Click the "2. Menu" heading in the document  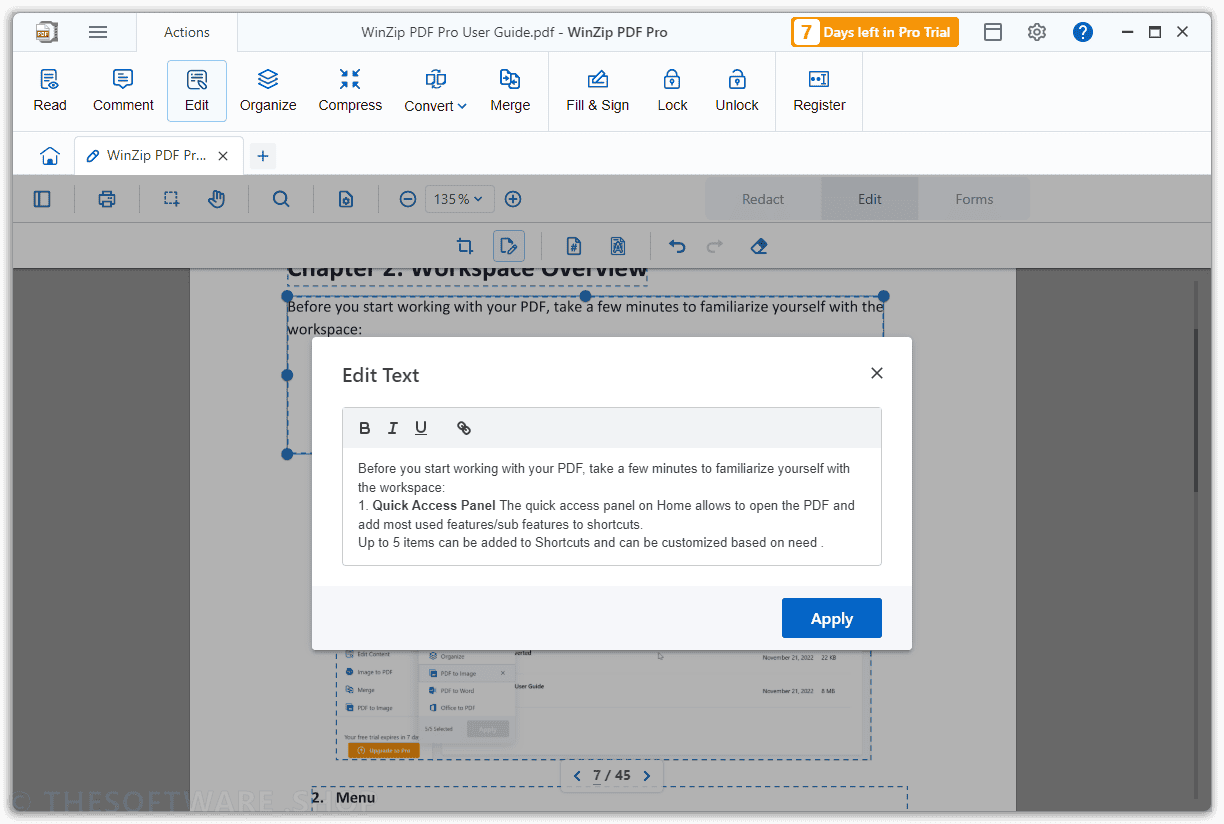(343, 798)
